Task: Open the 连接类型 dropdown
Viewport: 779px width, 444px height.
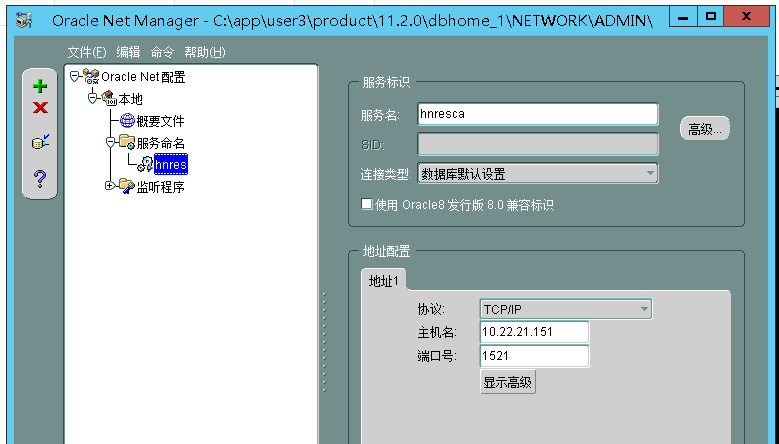Action: click(x=650, y=173)
